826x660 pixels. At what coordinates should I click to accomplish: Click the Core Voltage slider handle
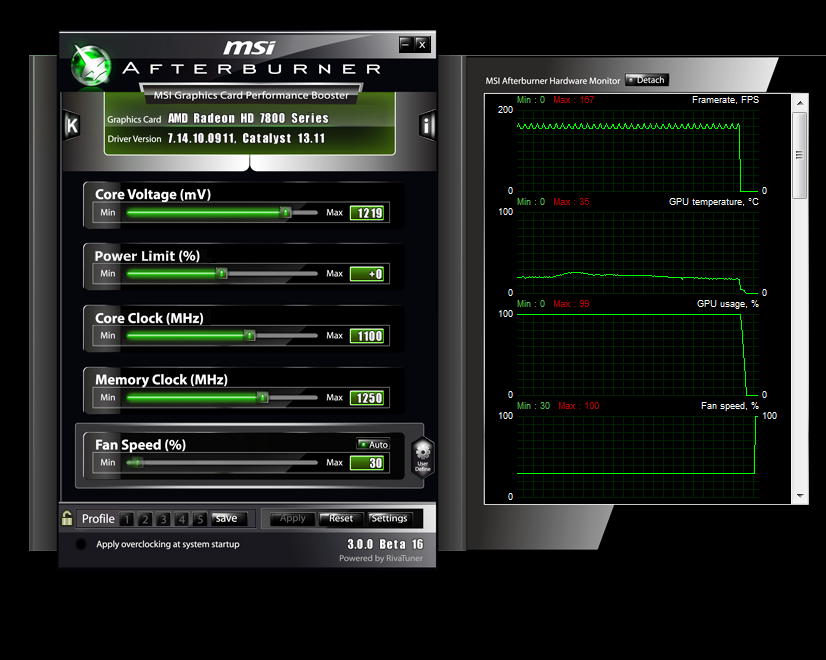coord(286,212)
